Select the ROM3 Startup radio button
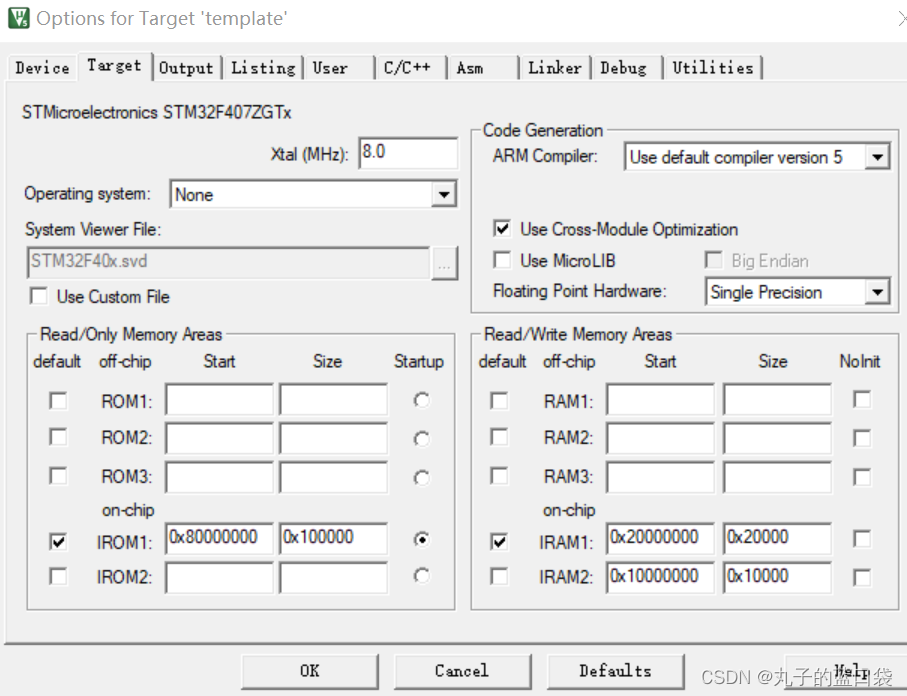This screenshot has height=696, width=907. pos(422,478)
